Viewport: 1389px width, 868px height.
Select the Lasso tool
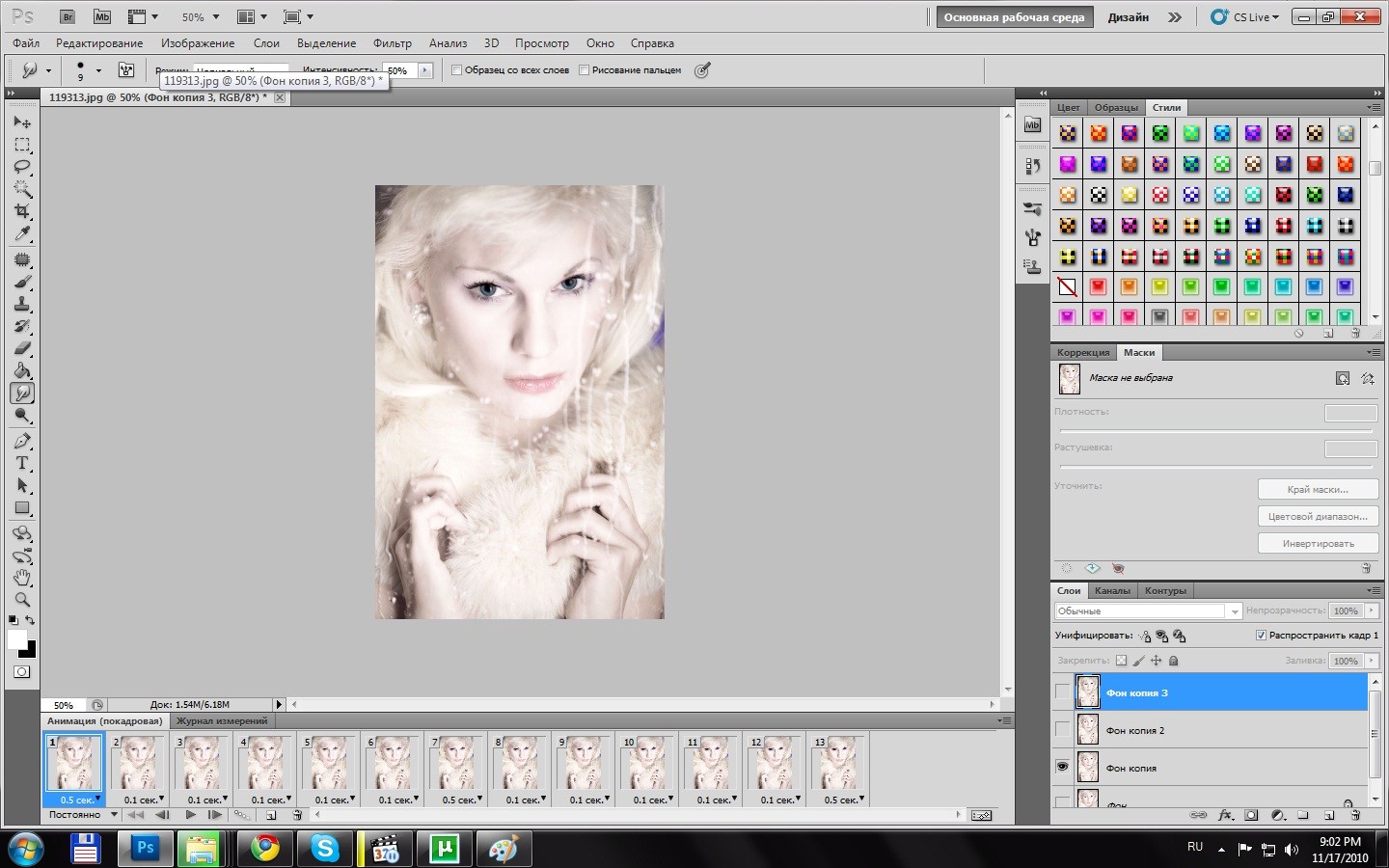(22, 167)
